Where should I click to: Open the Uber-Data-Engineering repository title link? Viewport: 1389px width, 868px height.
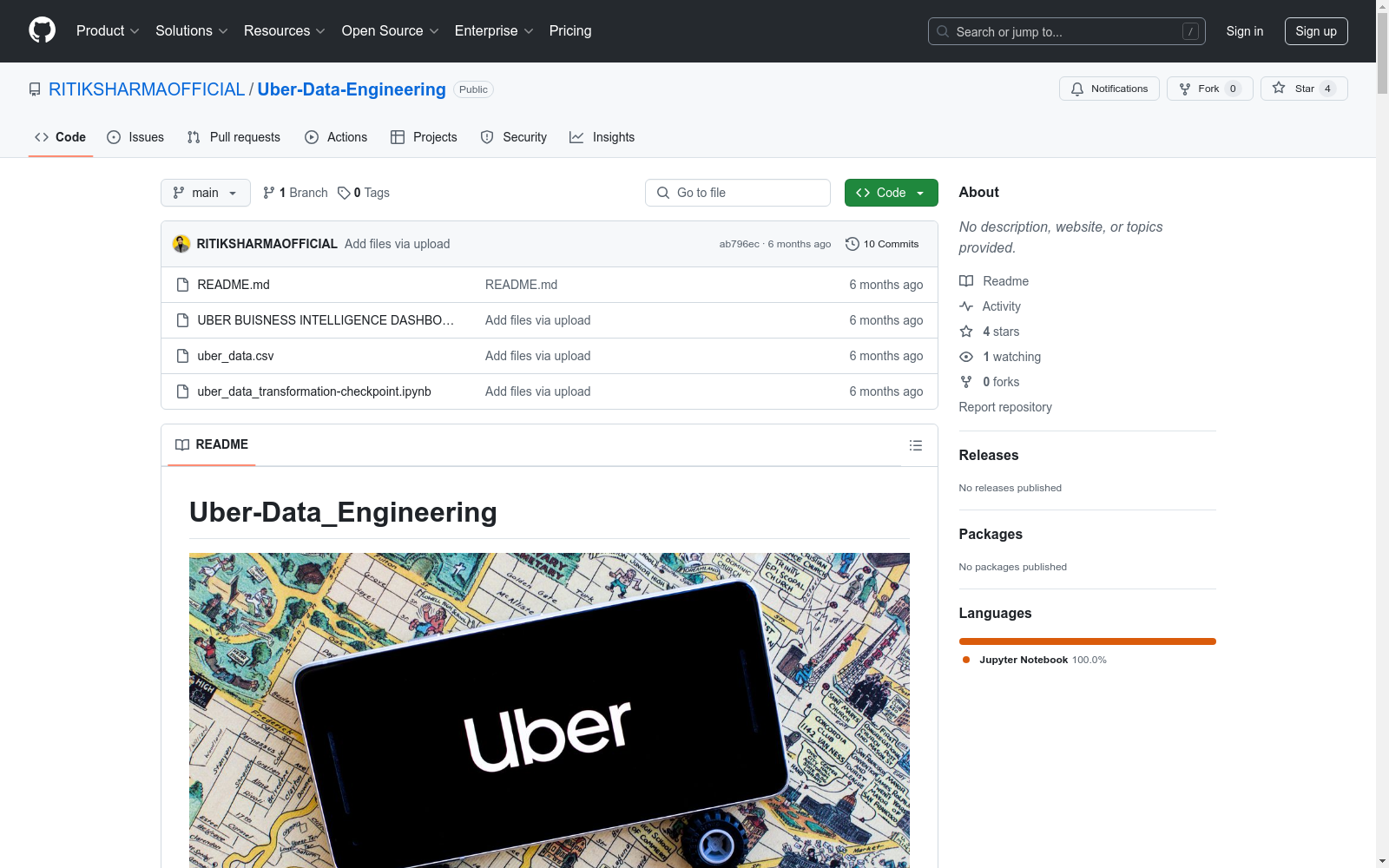pyautogui.click(x=352, y=89)
